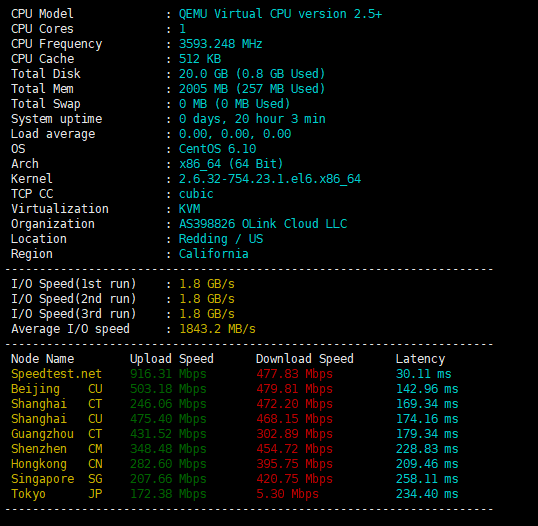Image resolution: width=538 pixels, height=526 pixels.
Task: Click the Latency column header
Action: [x=420, y=359]
